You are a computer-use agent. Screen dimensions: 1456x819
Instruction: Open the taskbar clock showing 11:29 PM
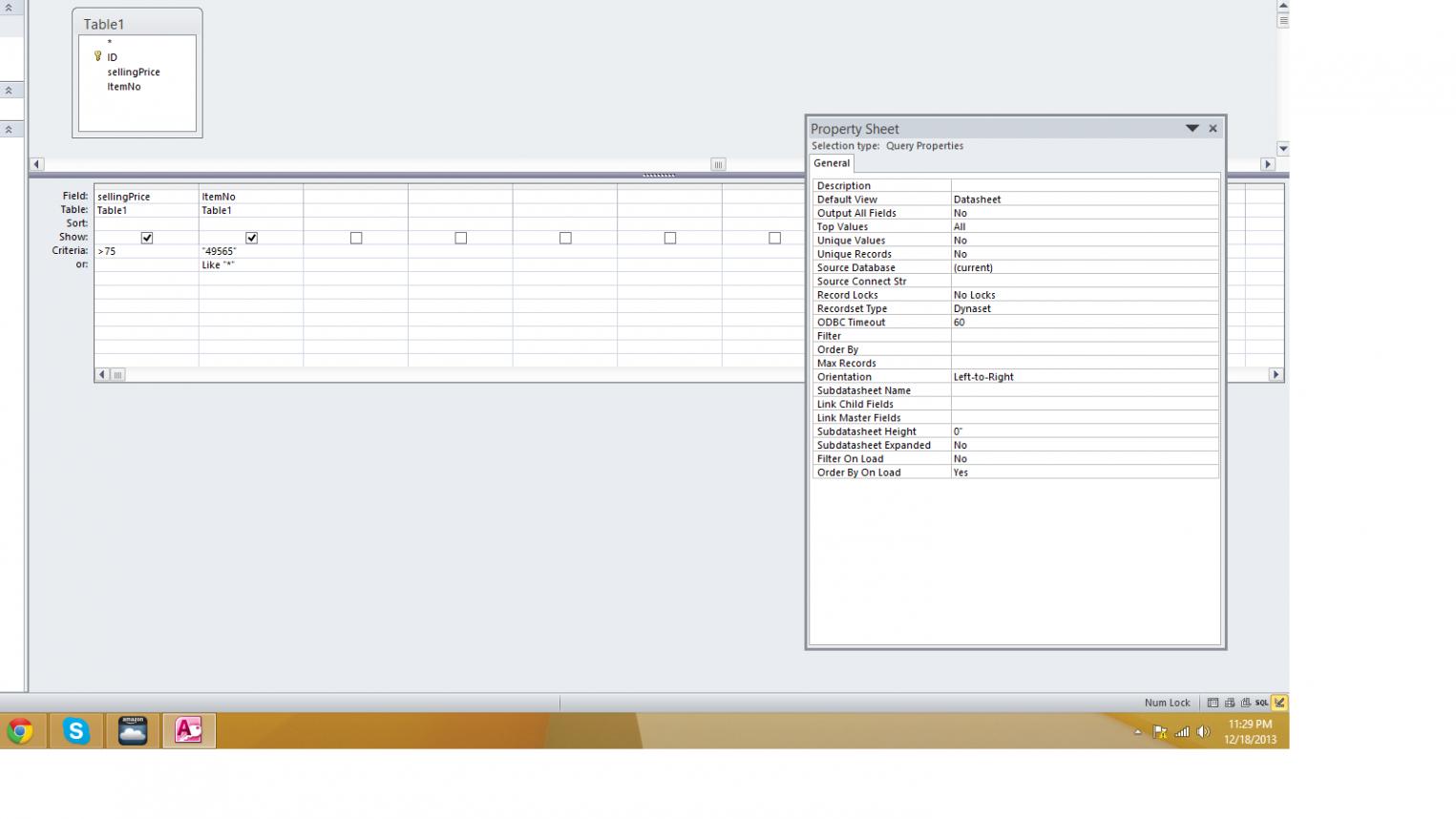1250,732
